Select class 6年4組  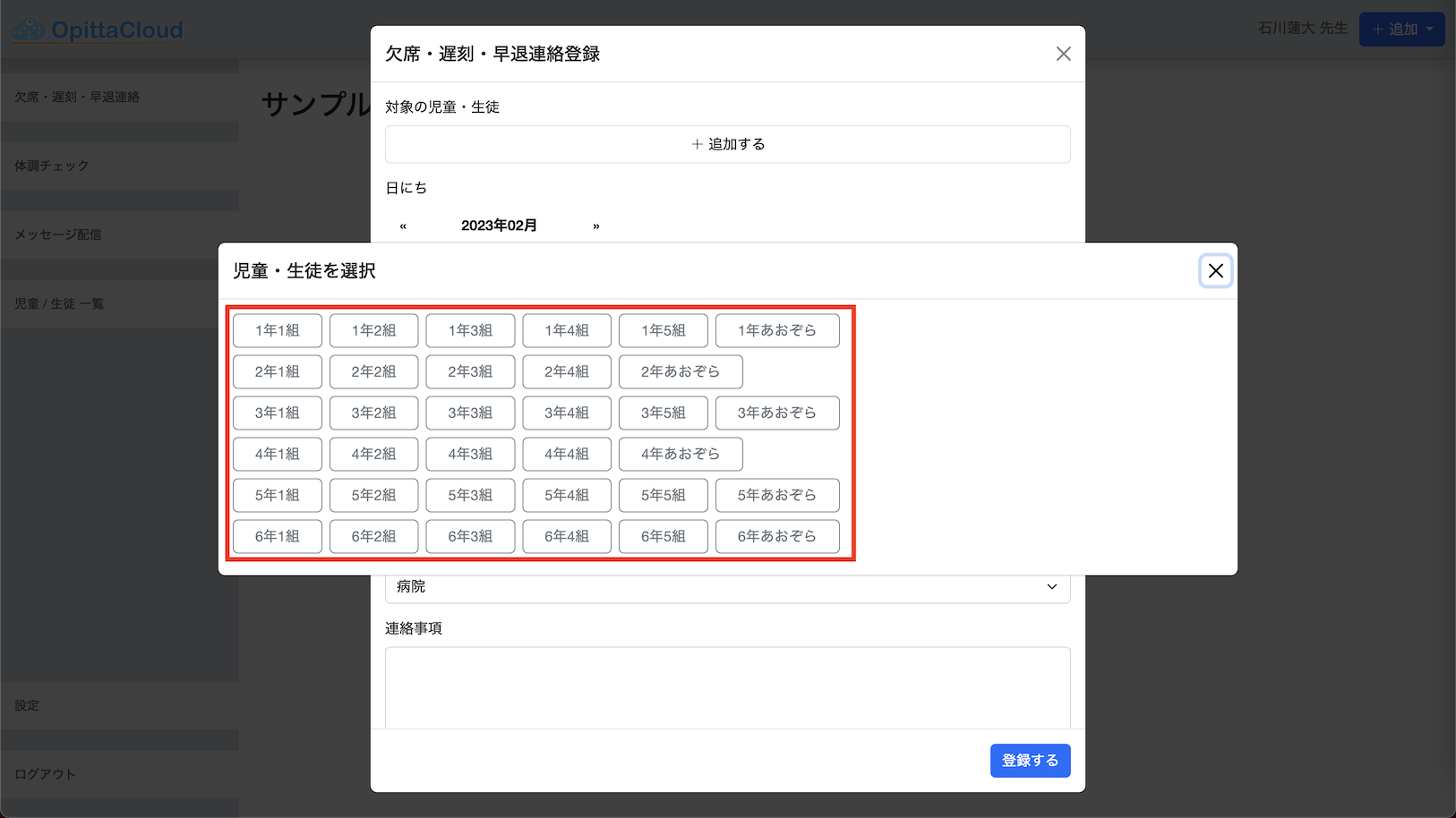point(567,536)
